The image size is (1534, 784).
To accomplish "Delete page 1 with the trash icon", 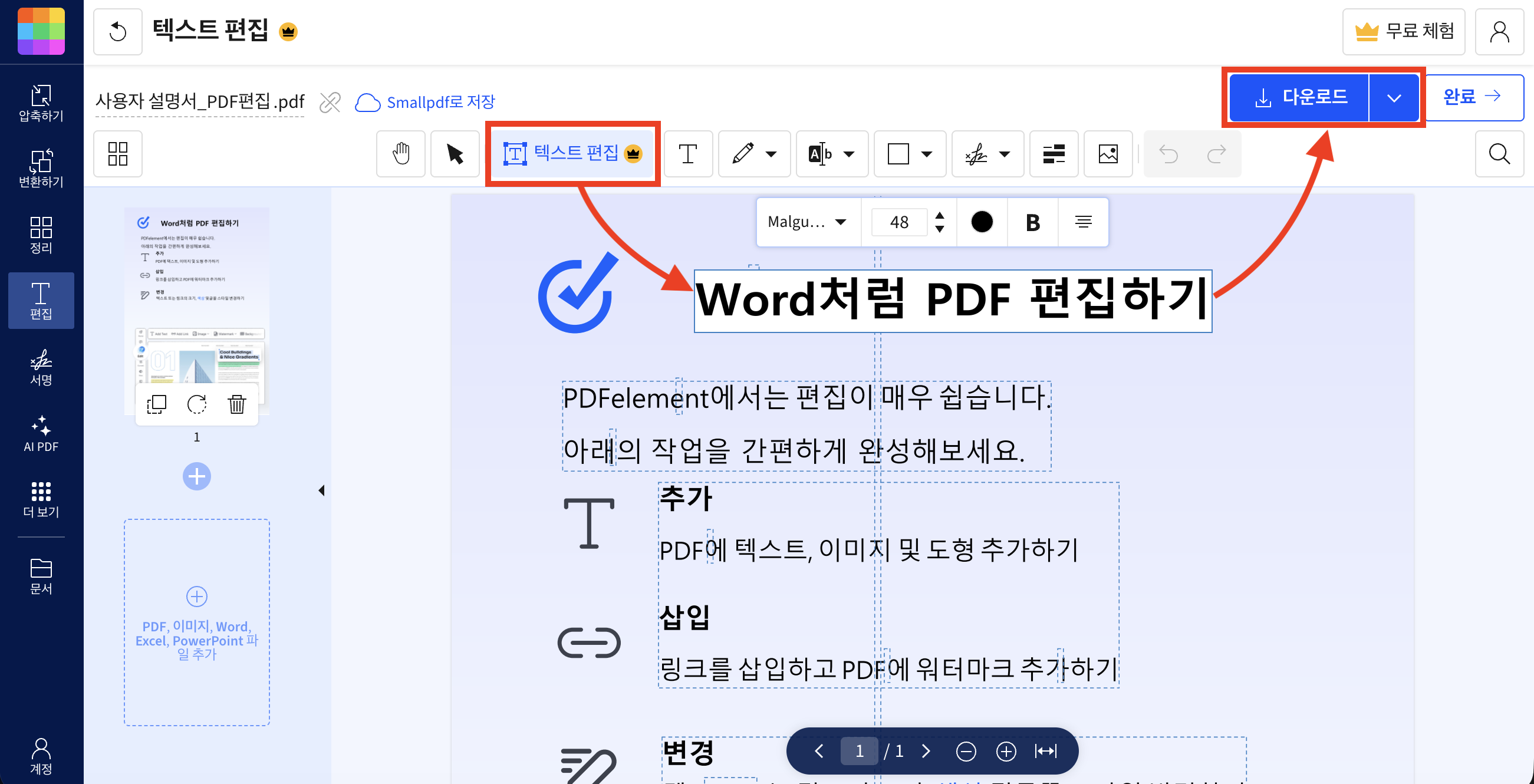I will coord(236,404).
